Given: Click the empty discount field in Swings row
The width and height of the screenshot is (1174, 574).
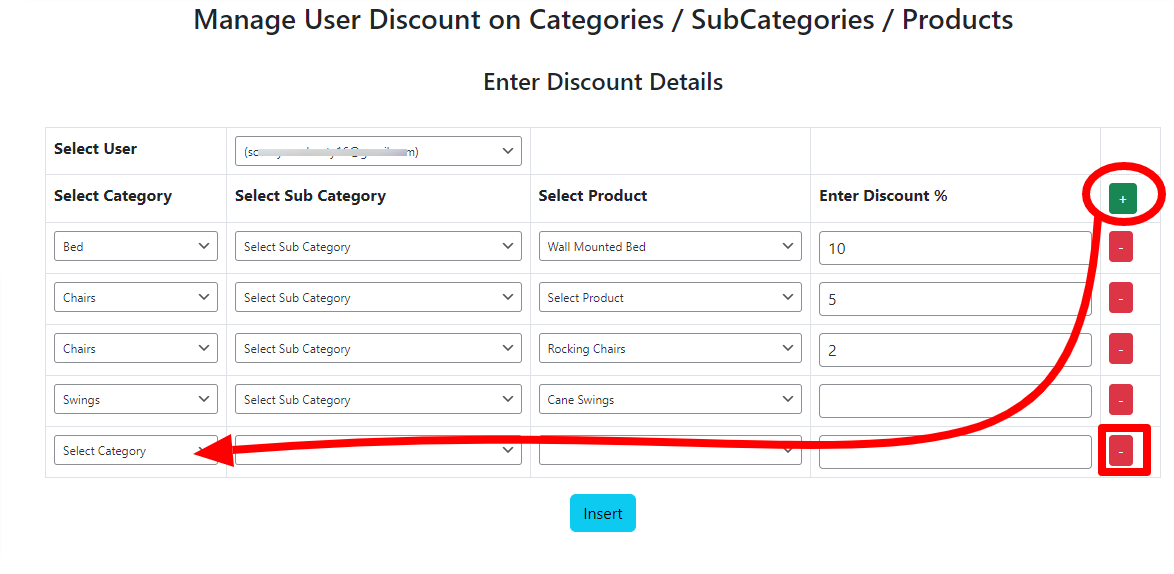Looking at the screenshot, I should coord(955,400).
